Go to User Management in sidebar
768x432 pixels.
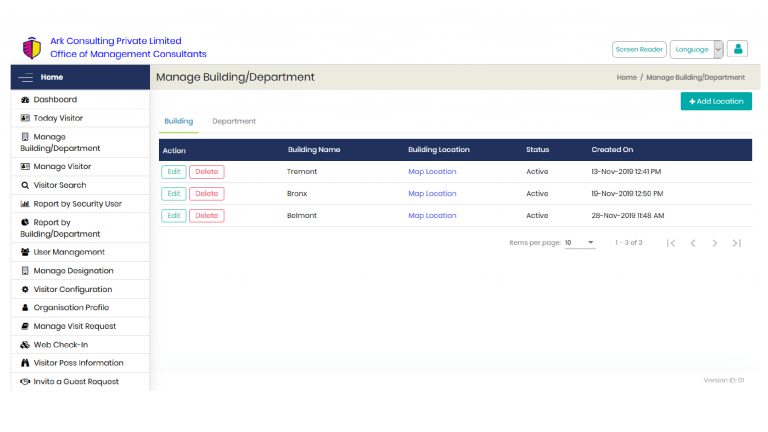pos(68,252)
